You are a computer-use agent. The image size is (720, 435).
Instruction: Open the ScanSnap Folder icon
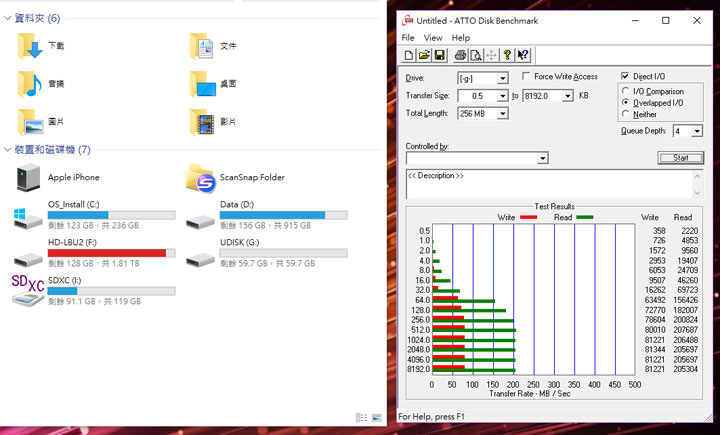[x=202, y=178]
